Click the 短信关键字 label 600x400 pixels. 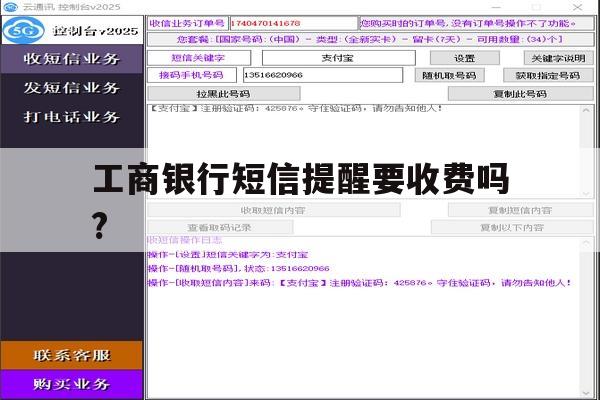[199, 58]
